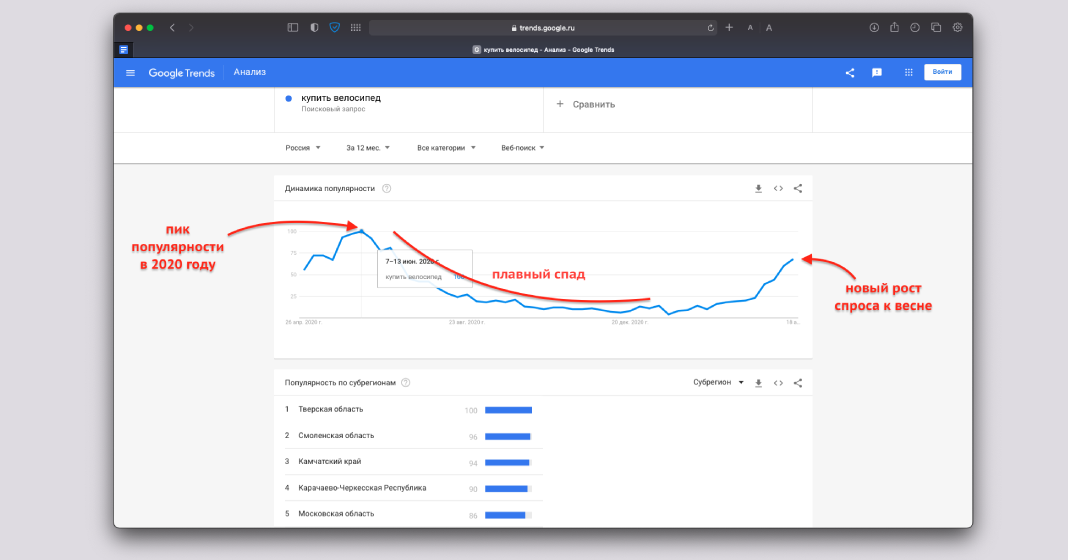Click the Safari share toolbar icon
This screenshot has height=560, width=1068.
[894, 27]
